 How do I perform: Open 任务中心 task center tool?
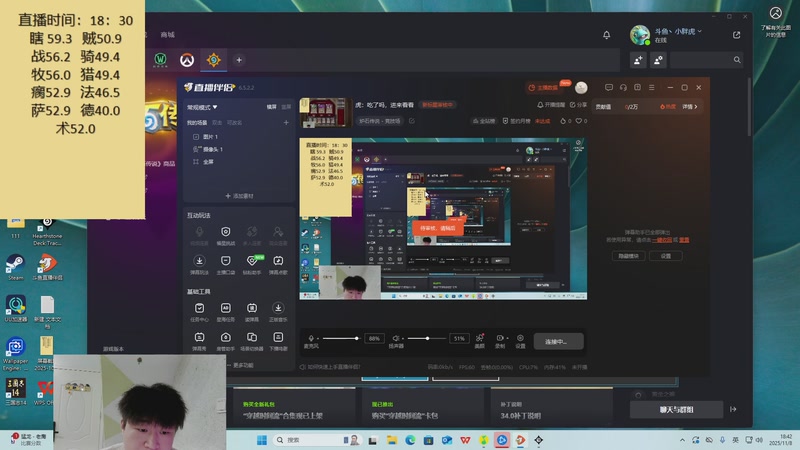coord(199,312)
